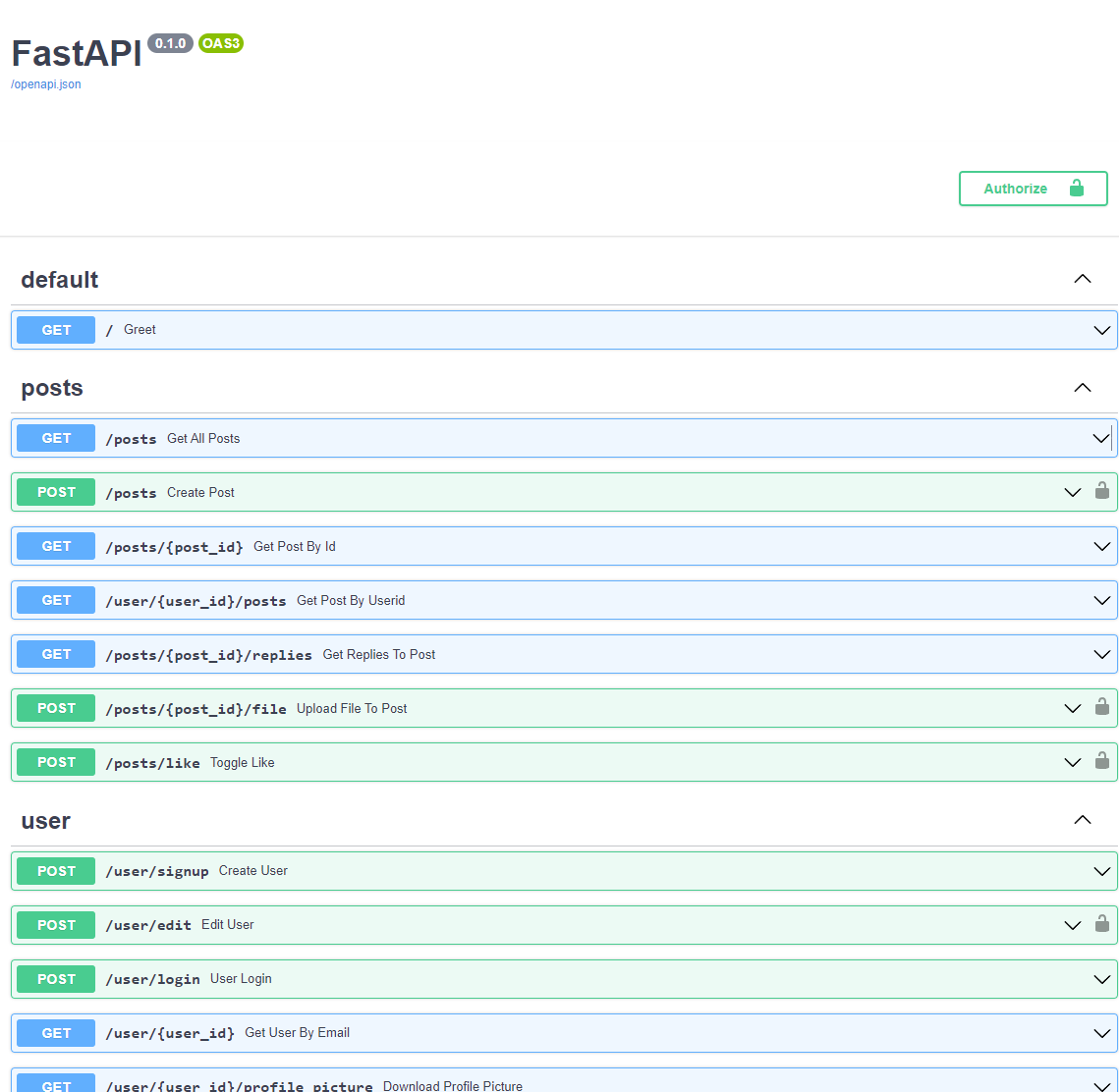1119x1092 pixels.
Task: Click the 'Upload File To Post' description text
Action: click(x=352, y=708)
